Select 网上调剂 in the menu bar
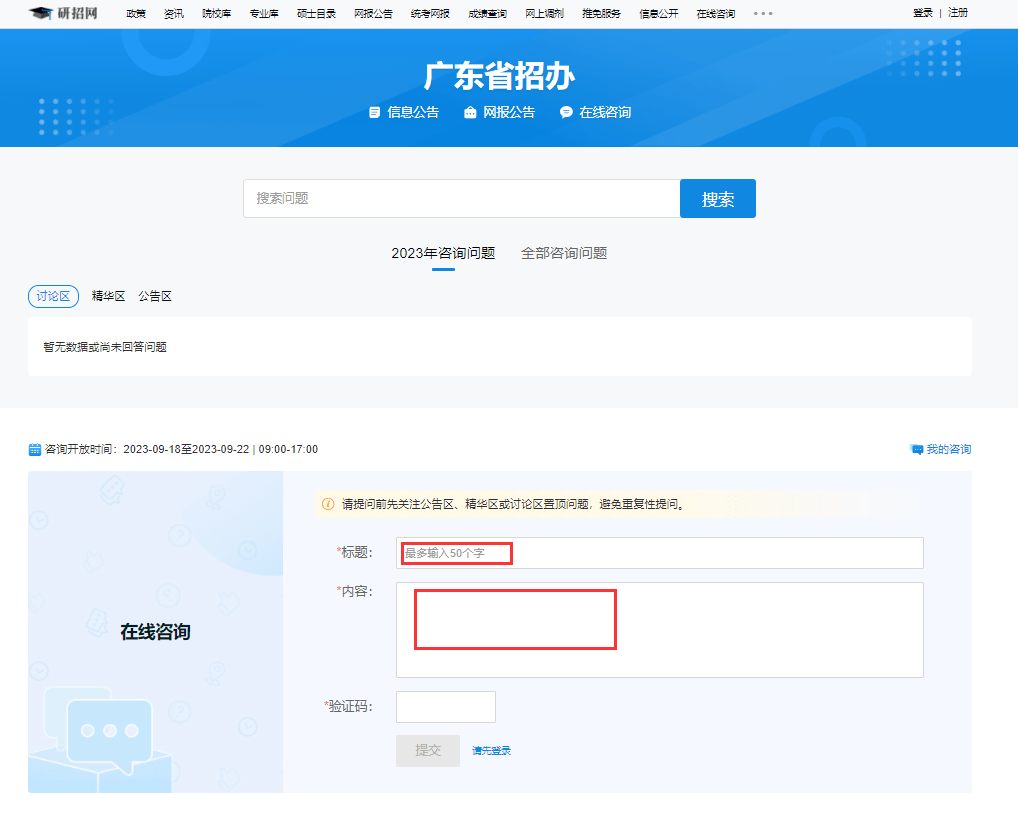The width and height of the screenshot is (1018, 826). point(543,14)
